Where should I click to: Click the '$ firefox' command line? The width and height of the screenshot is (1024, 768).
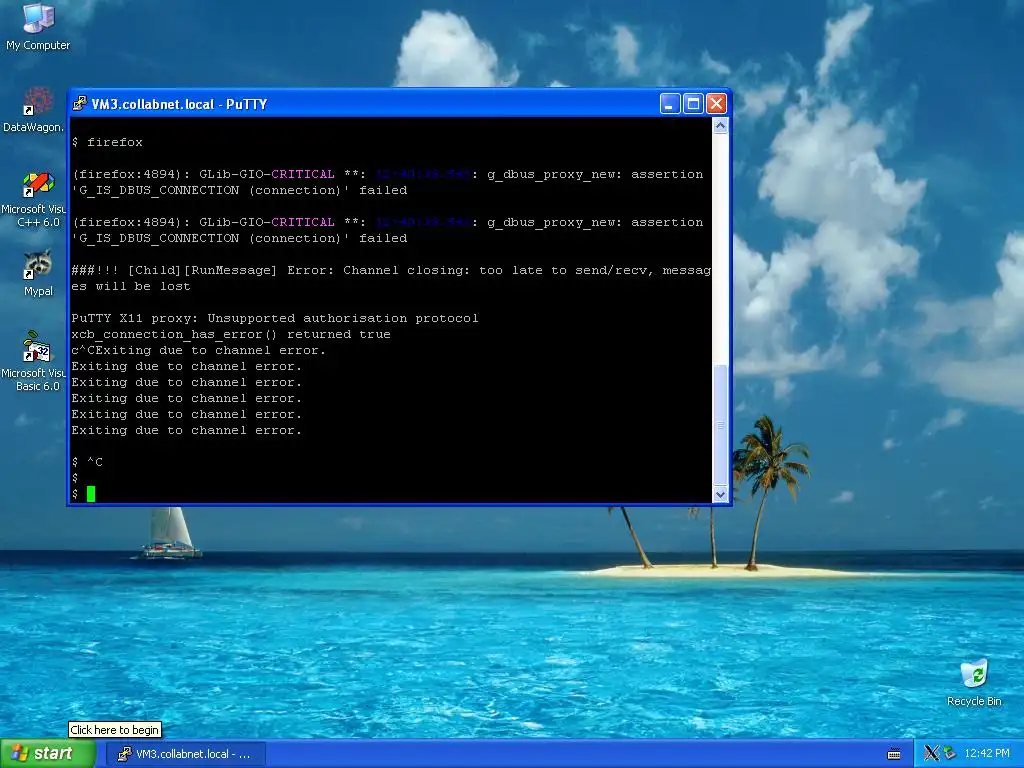click(x=107, y=142)
